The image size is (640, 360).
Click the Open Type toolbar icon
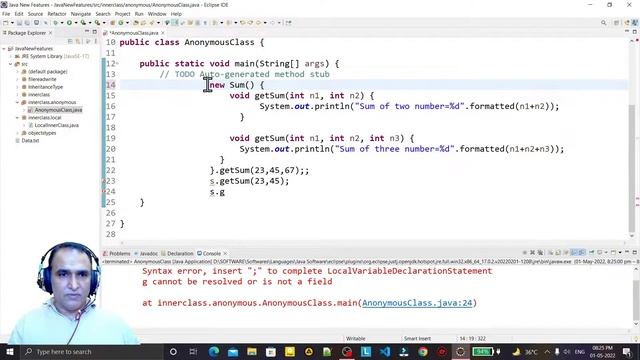[x=136, y=22]
